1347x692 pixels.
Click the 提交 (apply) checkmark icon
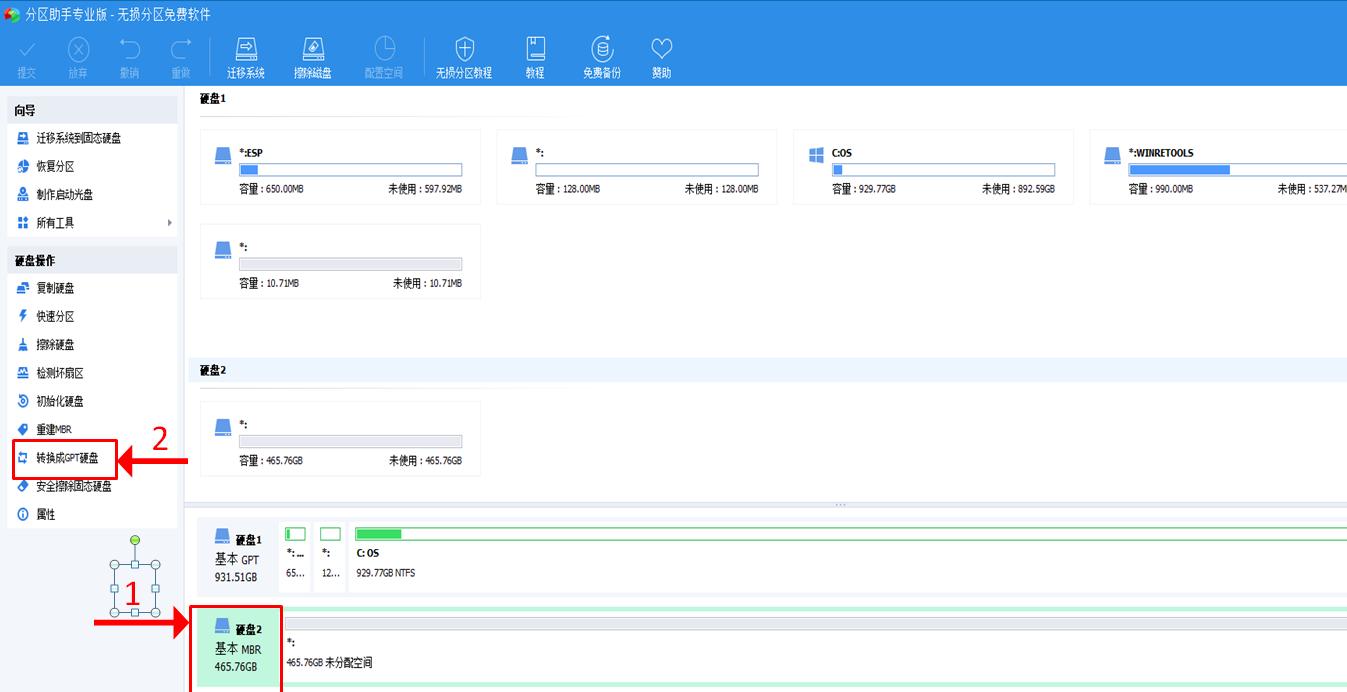pos(27,49)
